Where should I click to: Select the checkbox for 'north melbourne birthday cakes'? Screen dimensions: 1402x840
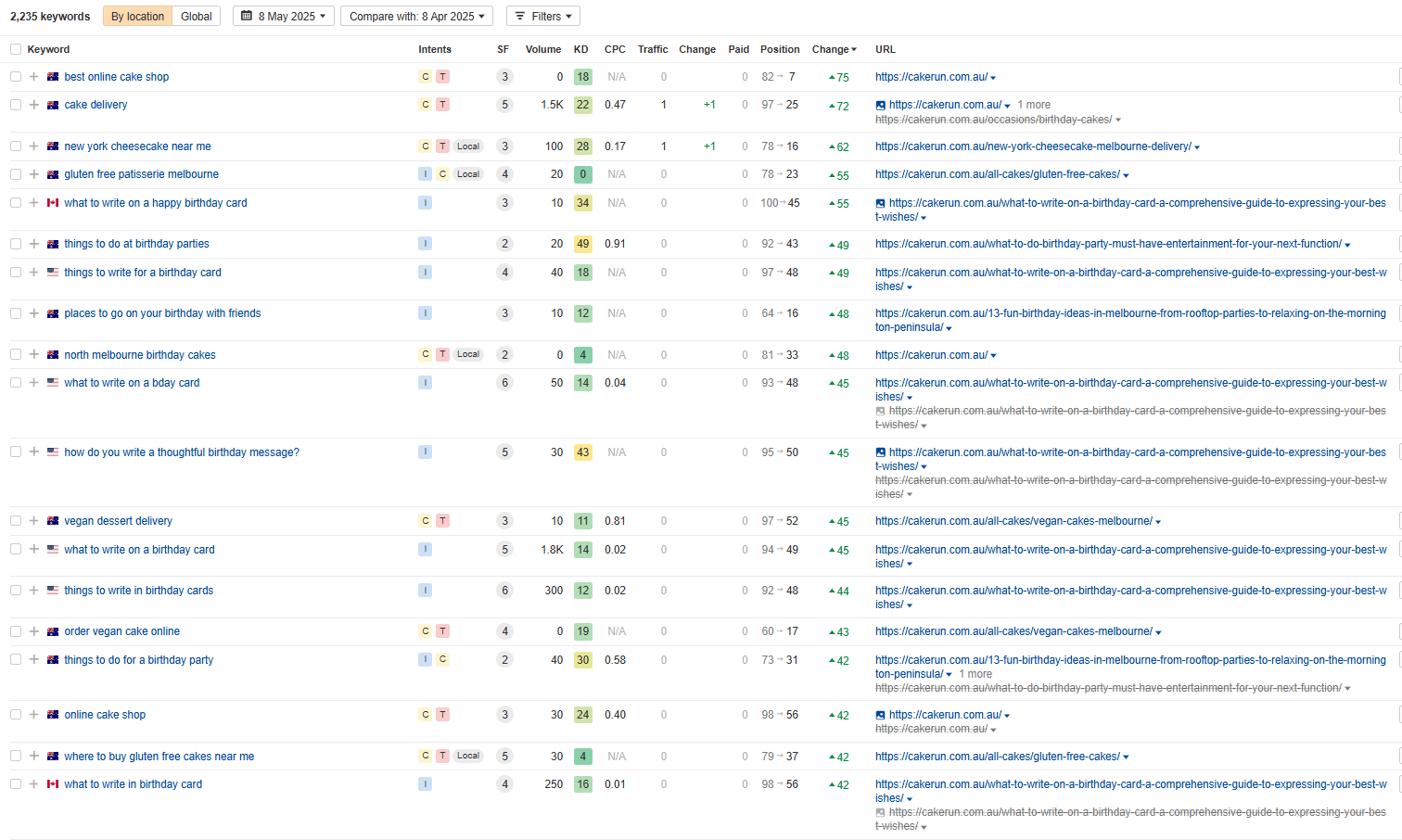16,355
